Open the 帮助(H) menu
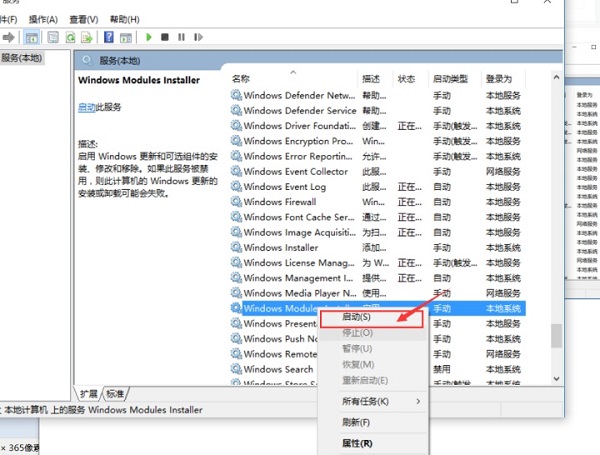 click(x=125, y=20)
